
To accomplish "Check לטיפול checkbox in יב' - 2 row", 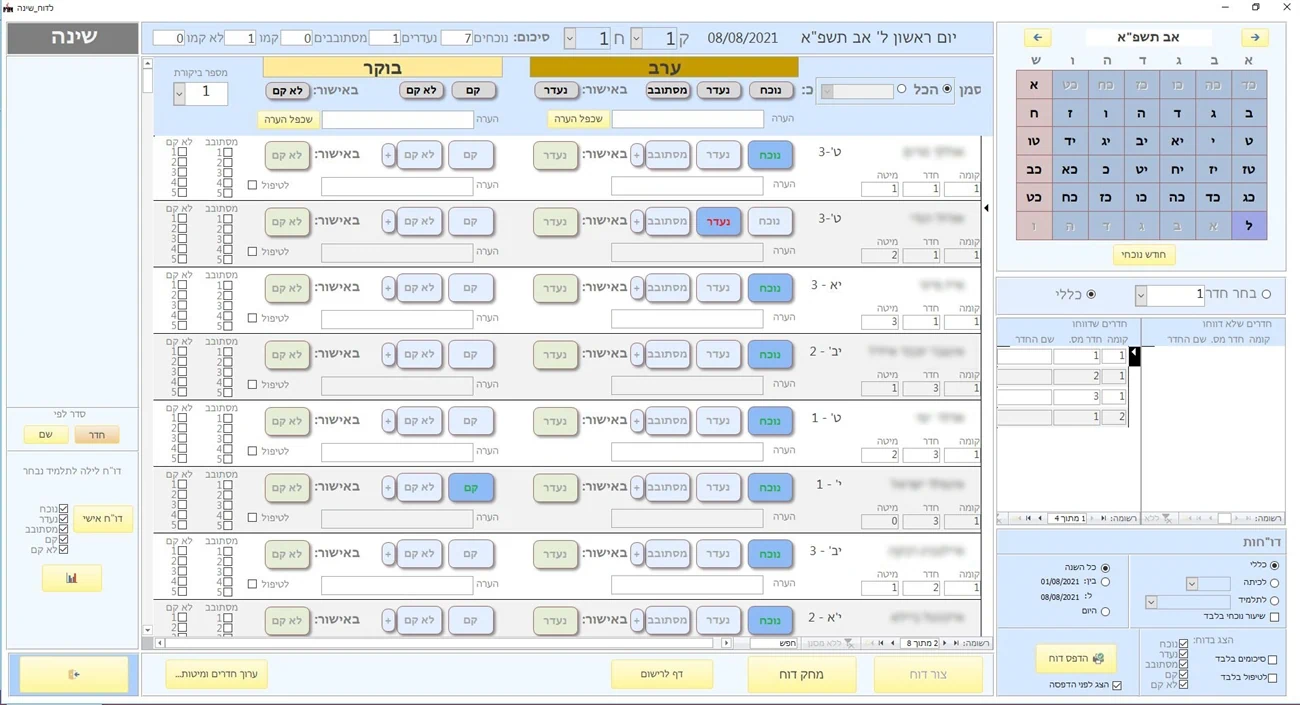I will [x=252, y=384].
